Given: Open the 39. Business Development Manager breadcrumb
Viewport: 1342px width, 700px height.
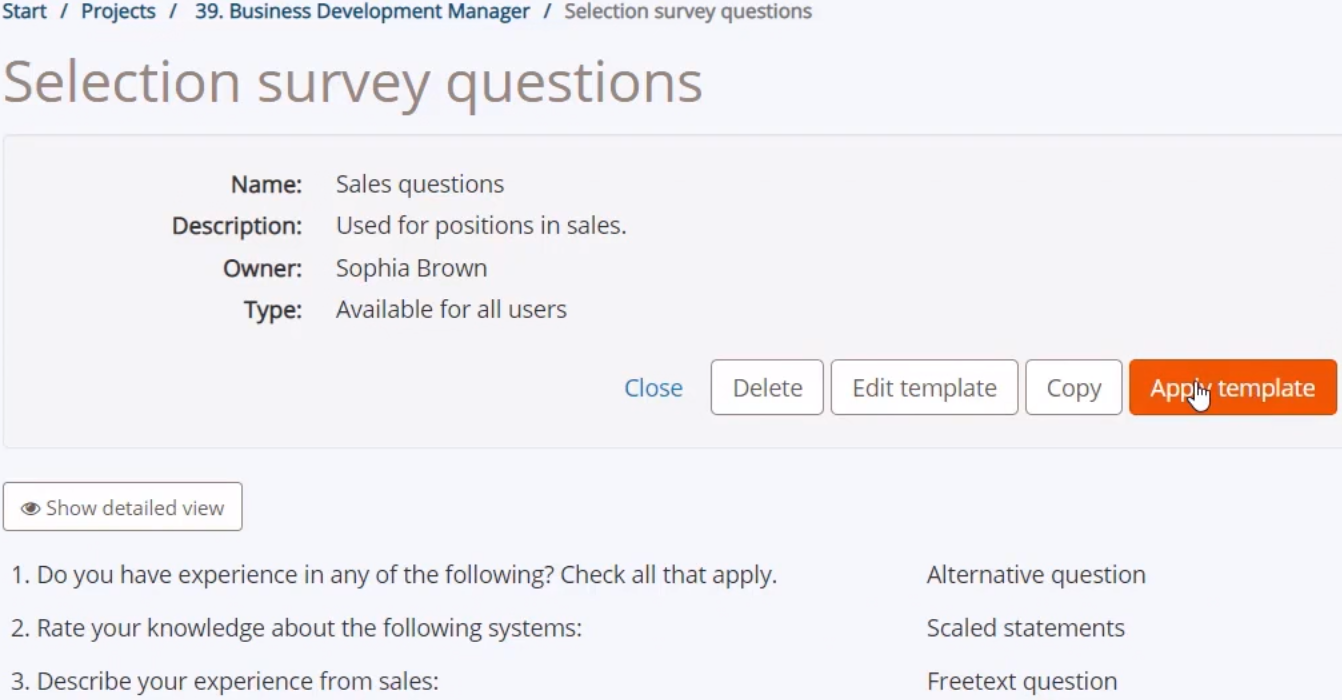Looking at the screenshot, I should coord(362,12).
